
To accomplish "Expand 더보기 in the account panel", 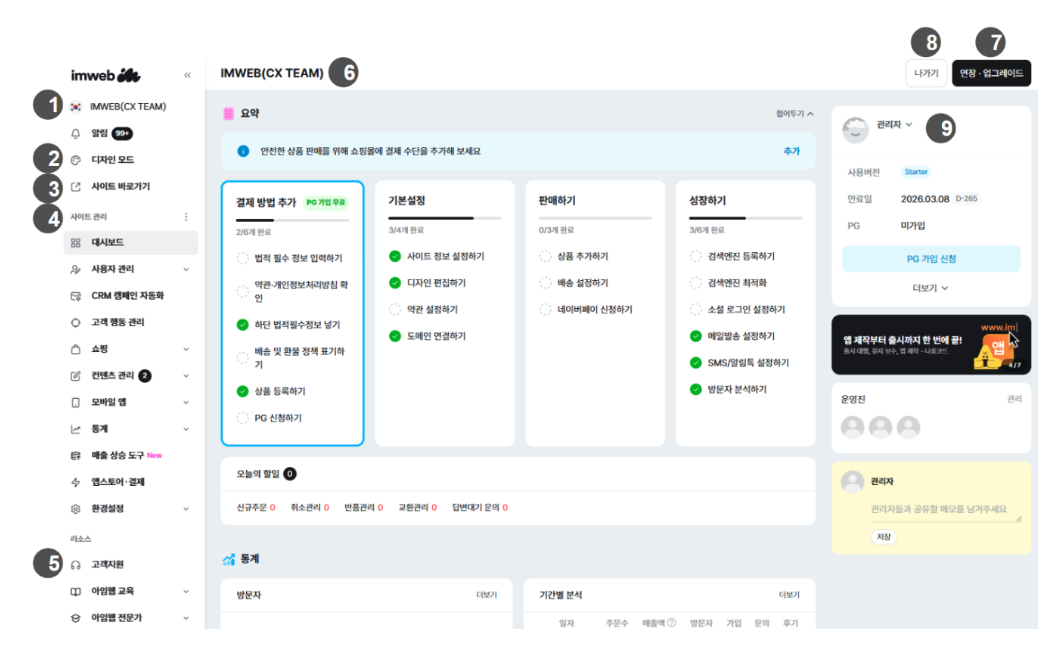I will (x=930, y=288).
